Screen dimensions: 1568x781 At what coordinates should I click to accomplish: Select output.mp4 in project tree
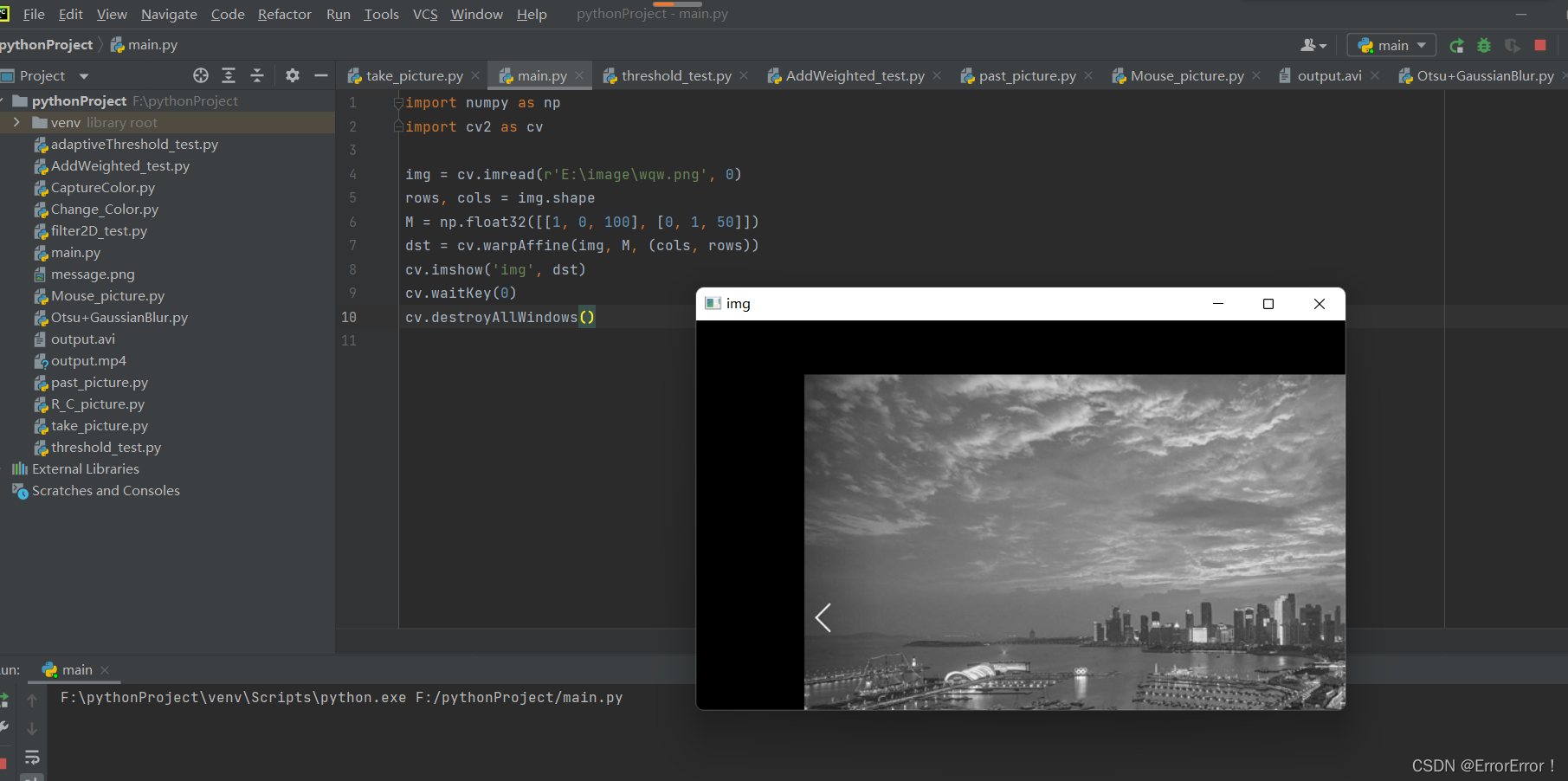(88, 361)
